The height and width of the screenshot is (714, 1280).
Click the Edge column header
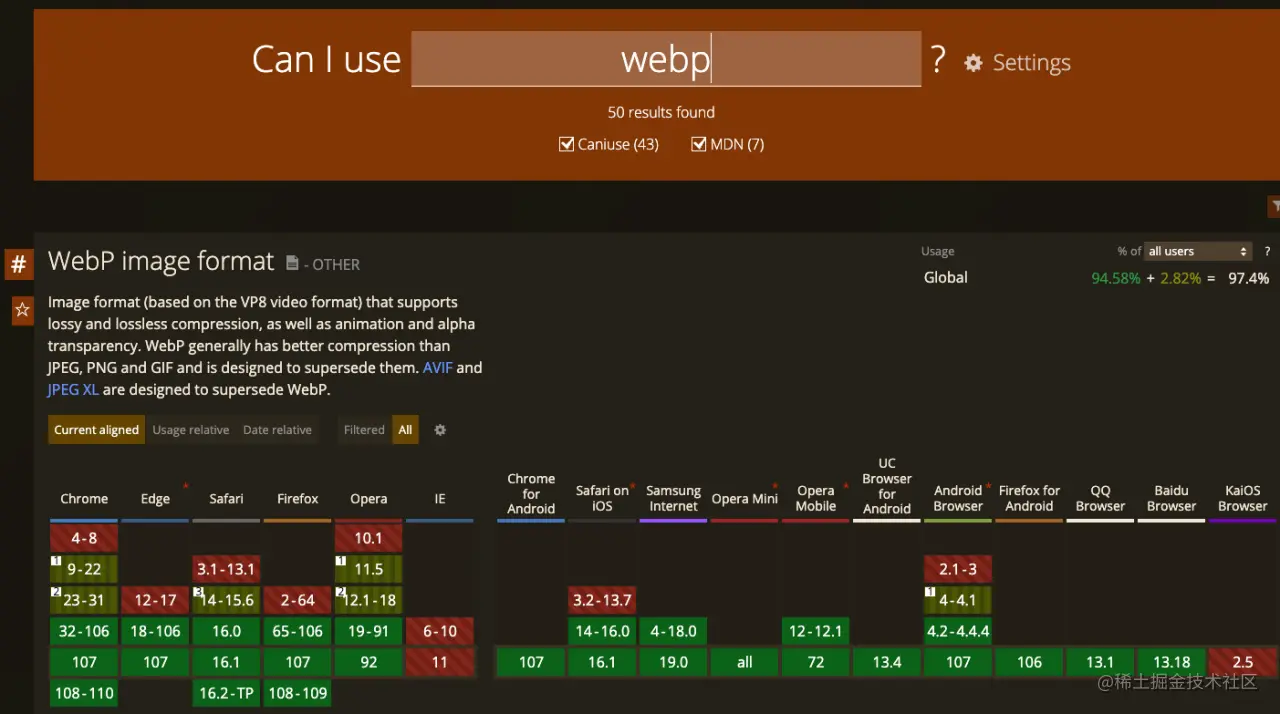coord(155,499)
